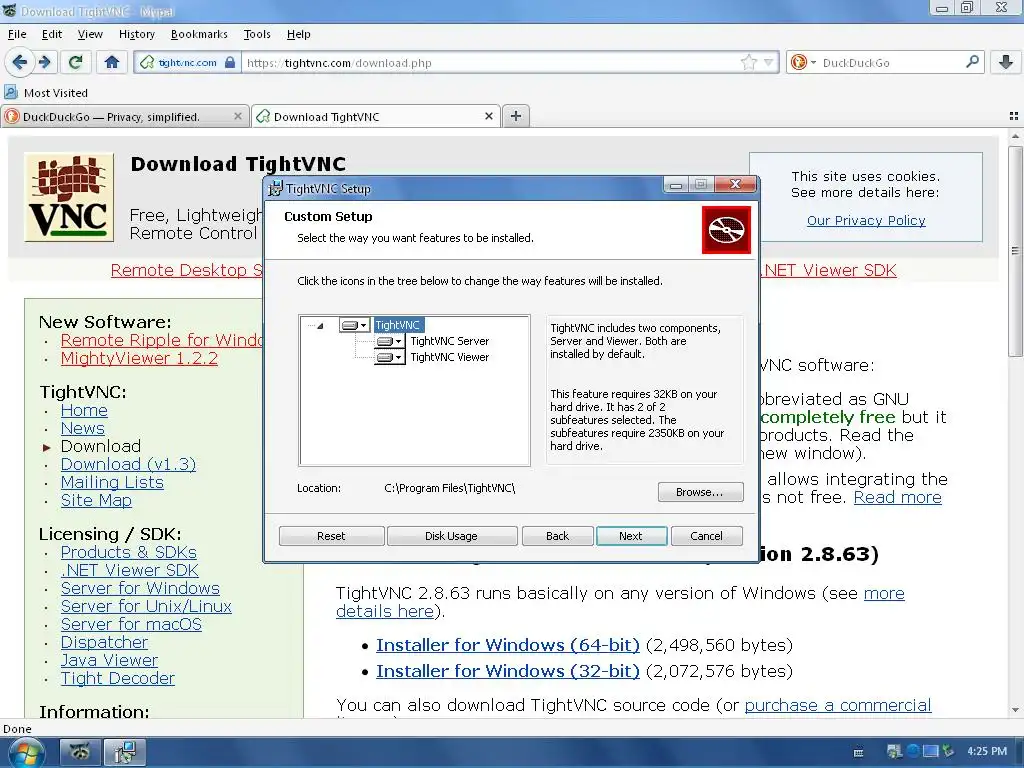The width and height of the screenshot is (1024, 768).
Task: Open the Mailing Lists link
Action: pos(112,483)
